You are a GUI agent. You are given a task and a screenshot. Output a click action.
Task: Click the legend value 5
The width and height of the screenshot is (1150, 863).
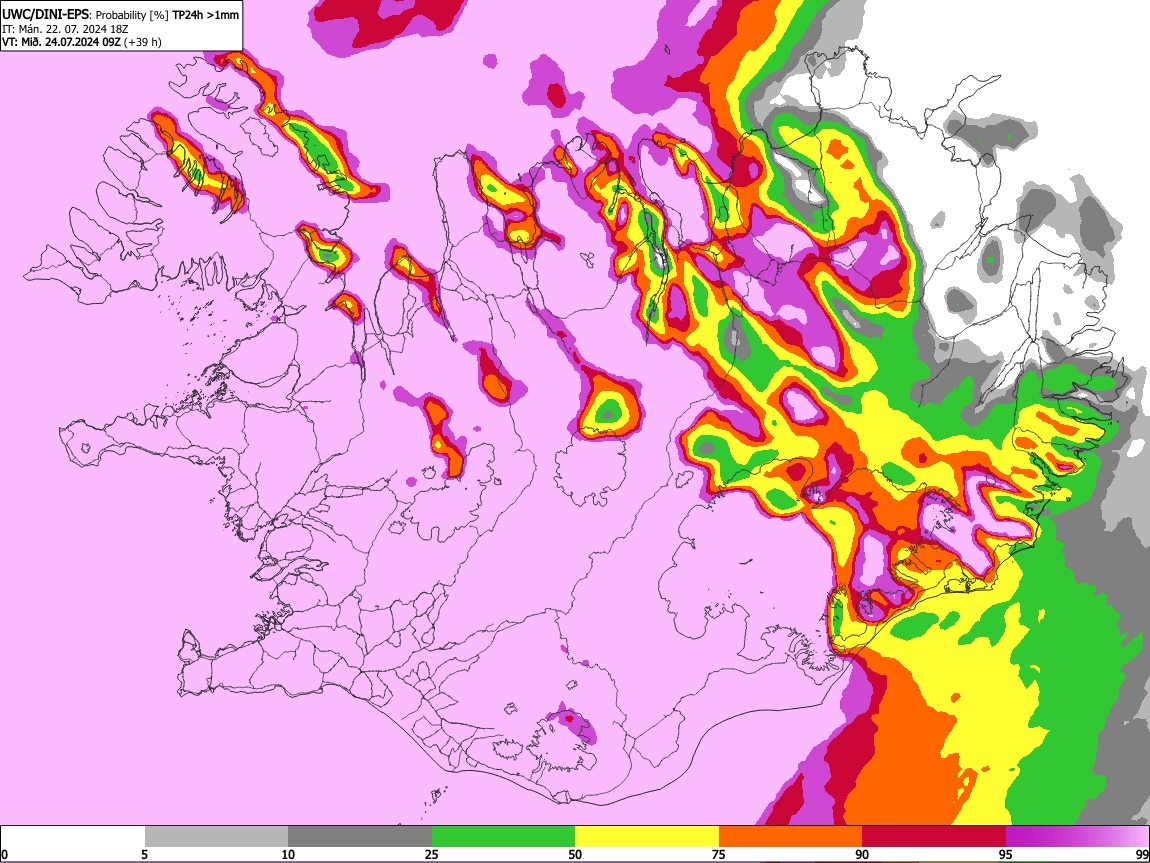coord(144,854)
